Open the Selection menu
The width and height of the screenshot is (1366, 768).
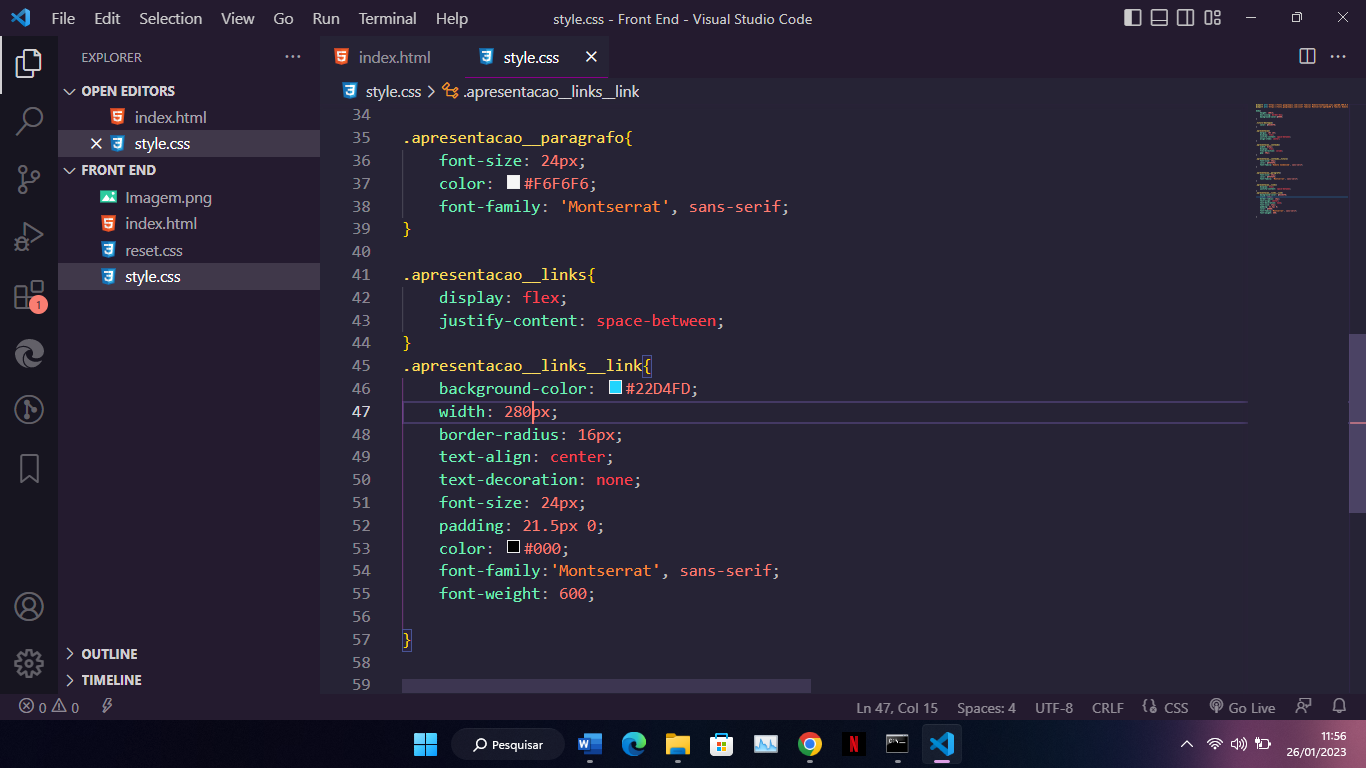pos(170,18)
